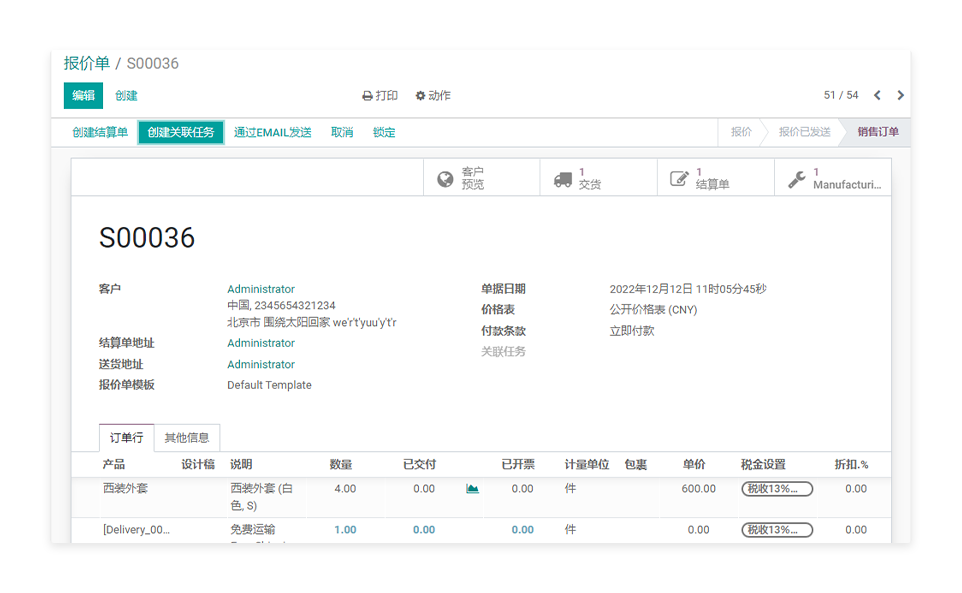
Task: Click the 创建 create button
Action: 126,96
